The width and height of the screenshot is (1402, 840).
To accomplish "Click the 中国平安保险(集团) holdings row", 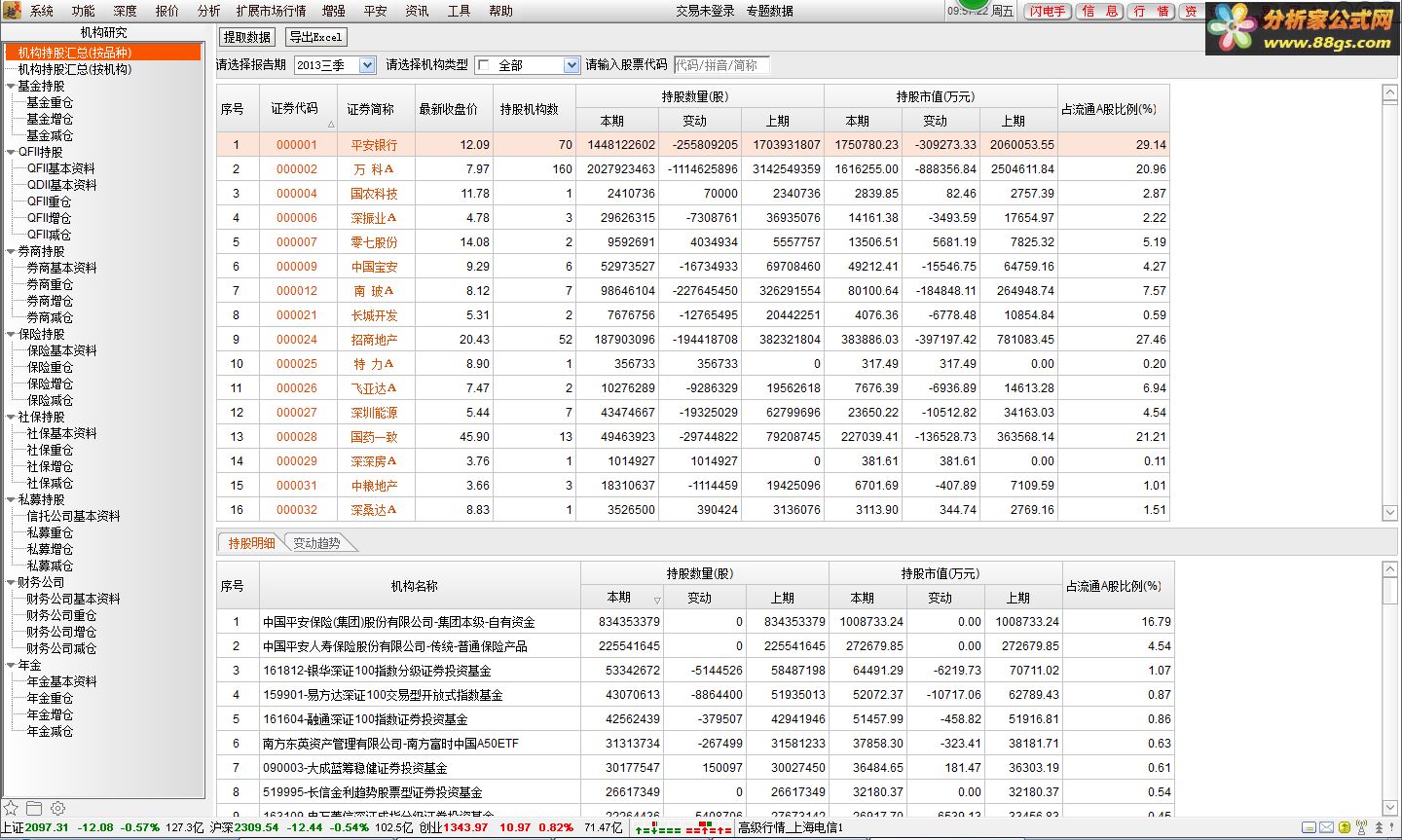I will (695, 621).
